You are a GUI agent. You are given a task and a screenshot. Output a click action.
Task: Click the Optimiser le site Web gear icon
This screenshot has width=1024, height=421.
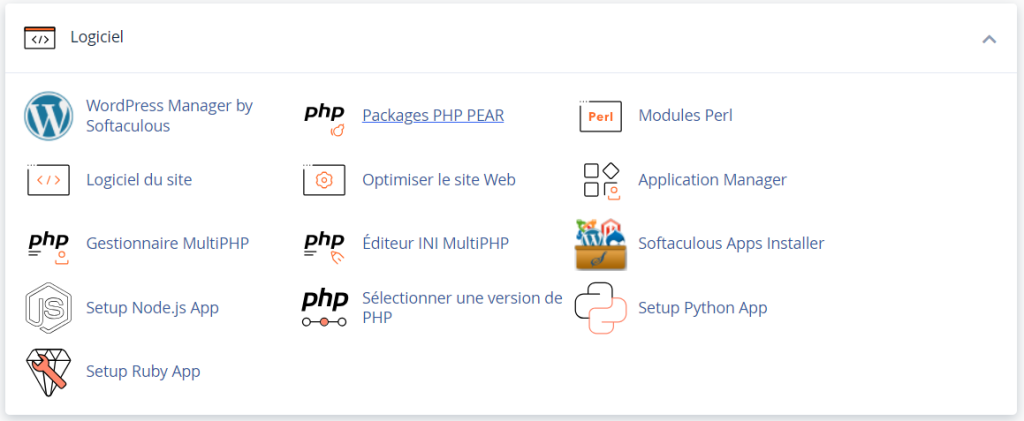[325, 180]
